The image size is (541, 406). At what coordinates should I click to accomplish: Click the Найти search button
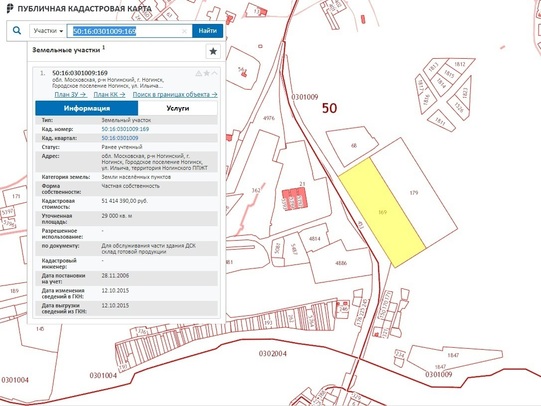tap(207, 31)
